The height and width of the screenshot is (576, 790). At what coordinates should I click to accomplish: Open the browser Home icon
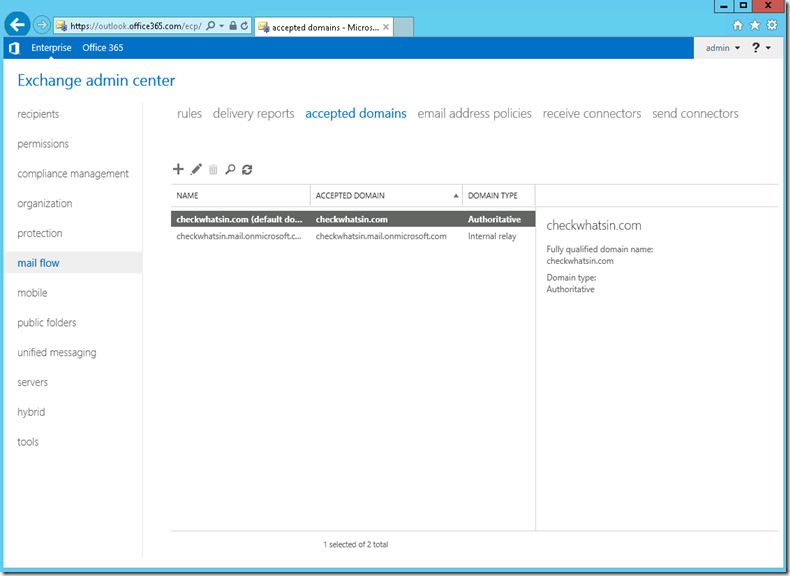(x=738, y=25)
